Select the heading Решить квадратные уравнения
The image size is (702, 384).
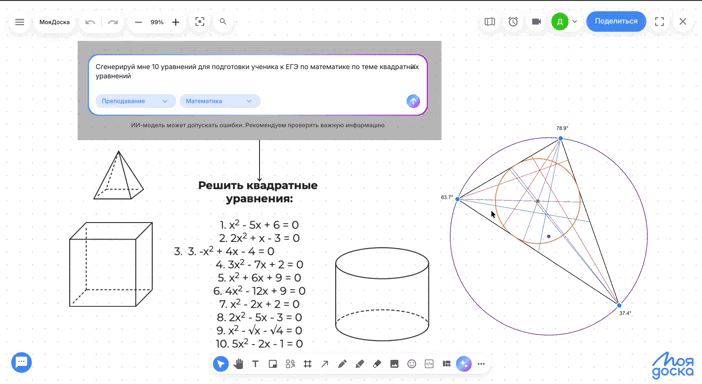pos(258,192)
